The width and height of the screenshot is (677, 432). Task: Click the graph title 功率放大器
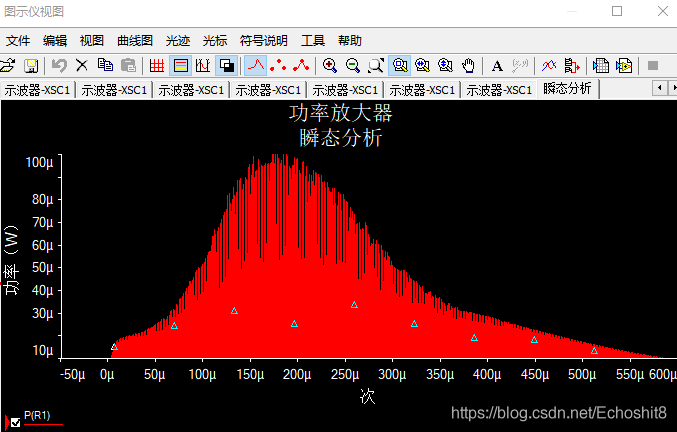point(340,113)
